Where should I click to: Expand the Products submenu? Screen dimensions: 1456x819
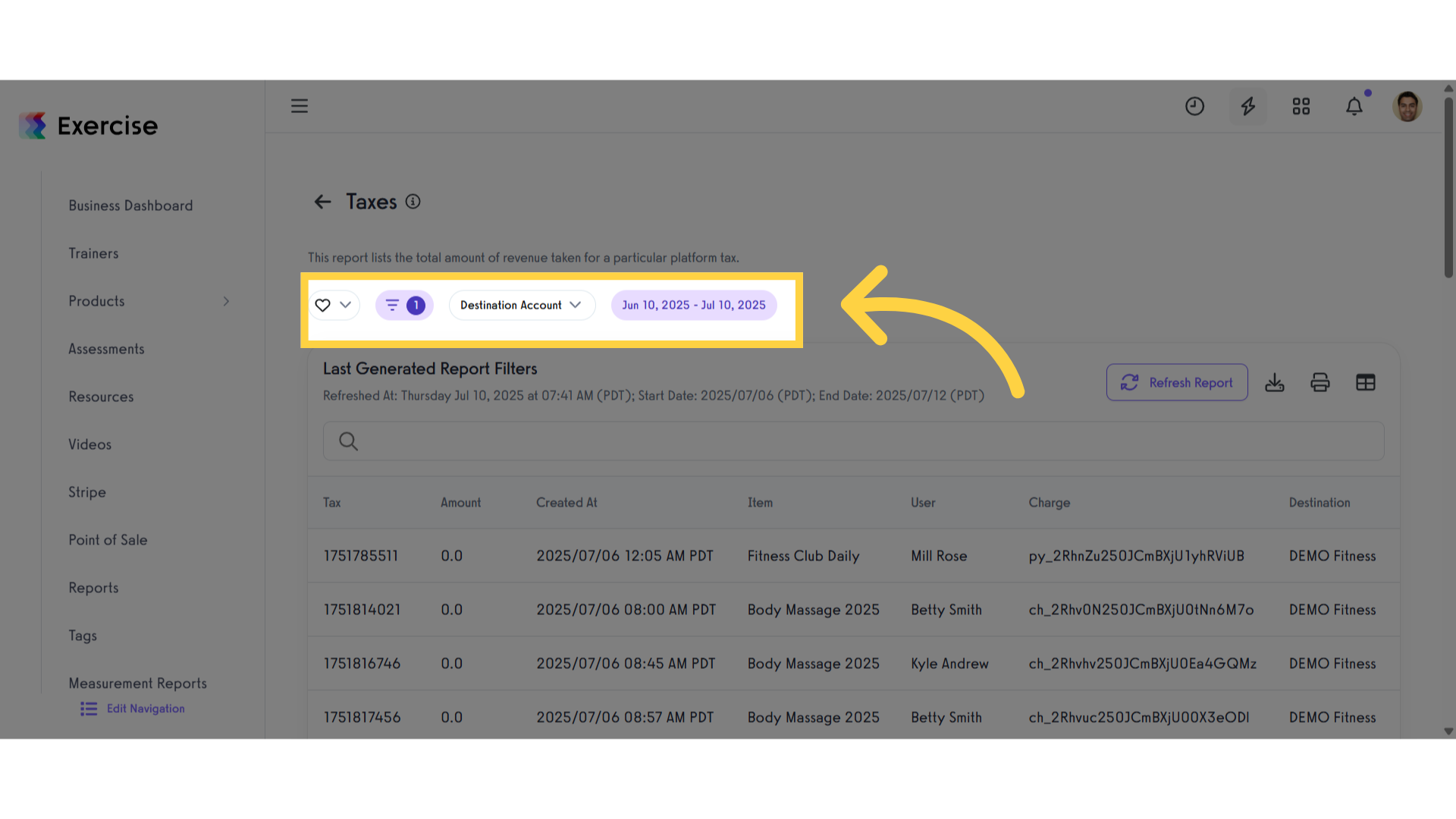(x=226, y=301)
